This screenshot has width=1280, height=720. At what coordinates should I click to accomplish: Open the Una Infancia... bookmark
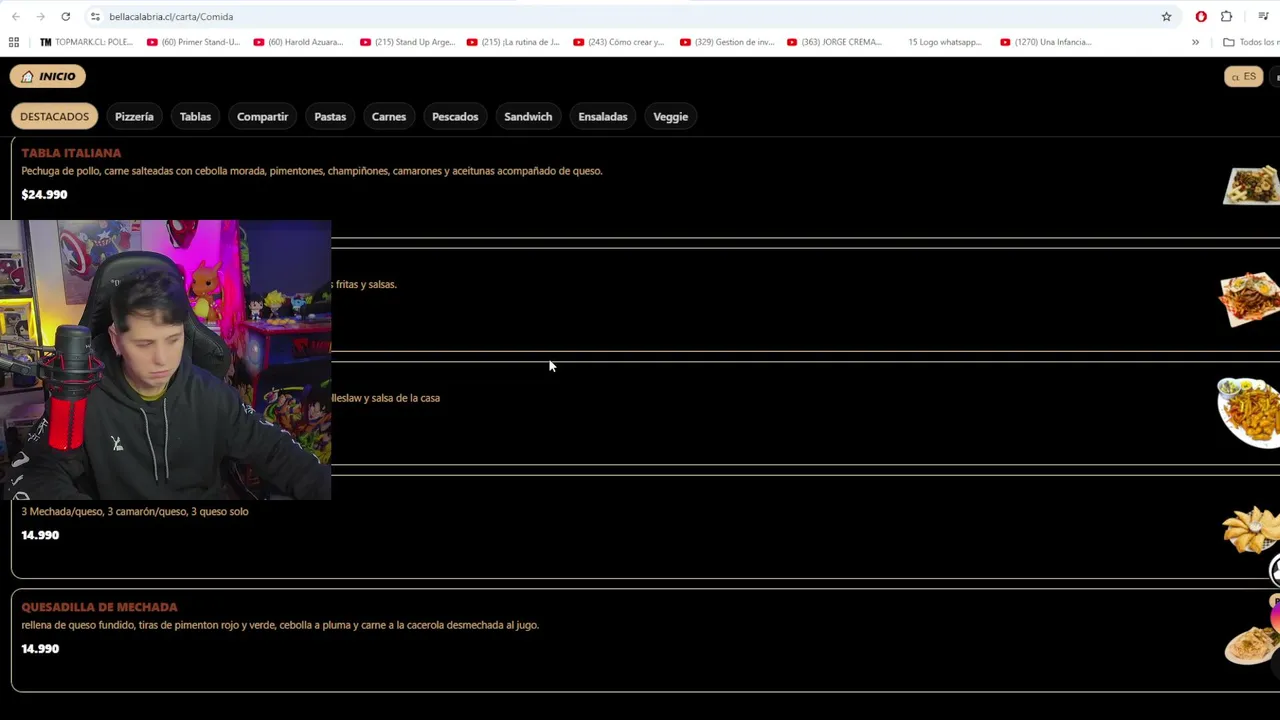pyautogui.click(x=1045, y=42)
